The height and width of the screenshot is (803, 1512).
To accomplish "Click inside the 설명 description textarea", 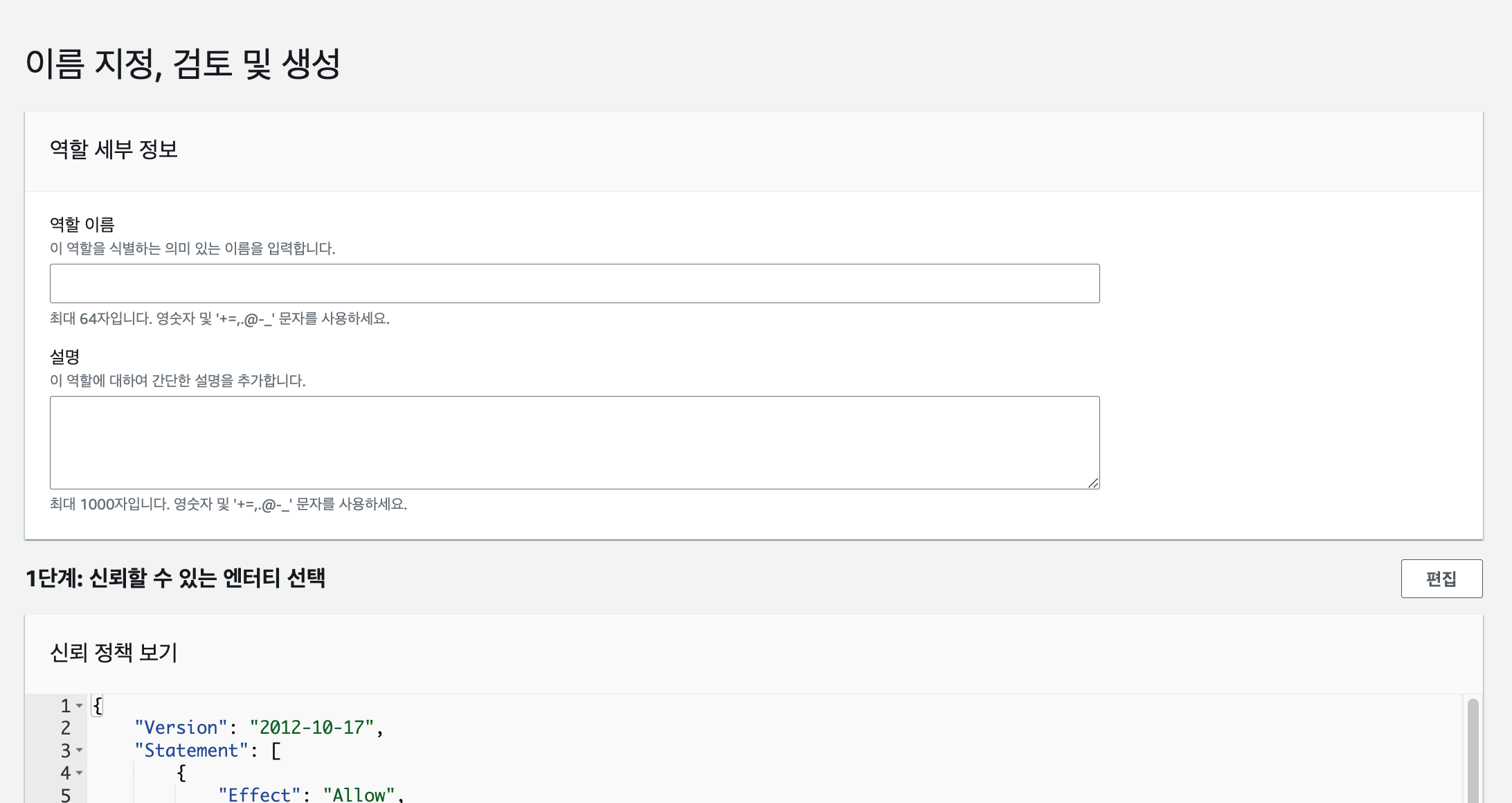I will [x=574, y=442].
